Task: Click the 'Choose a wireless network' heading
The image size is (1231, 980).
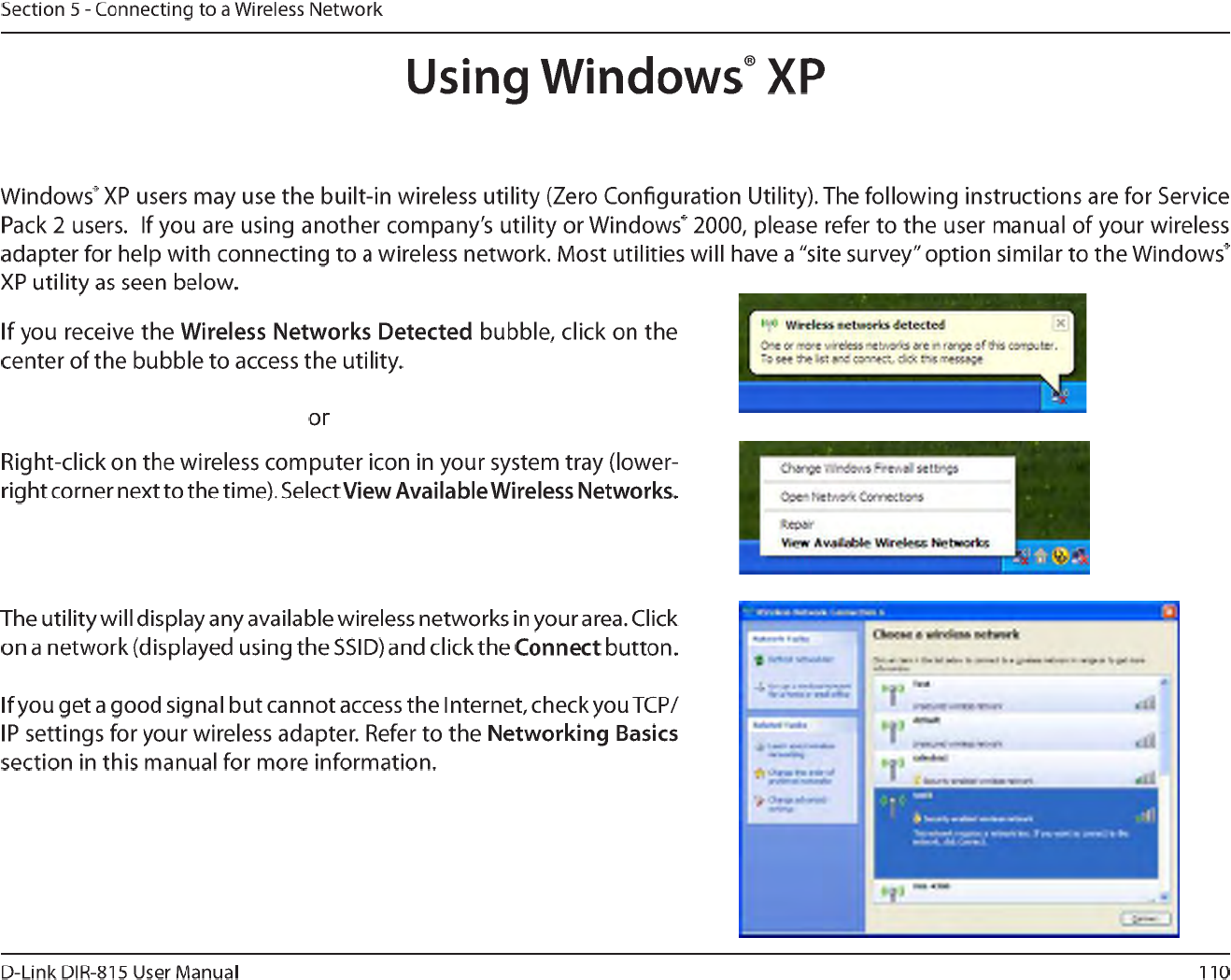Action: [946, 634]
